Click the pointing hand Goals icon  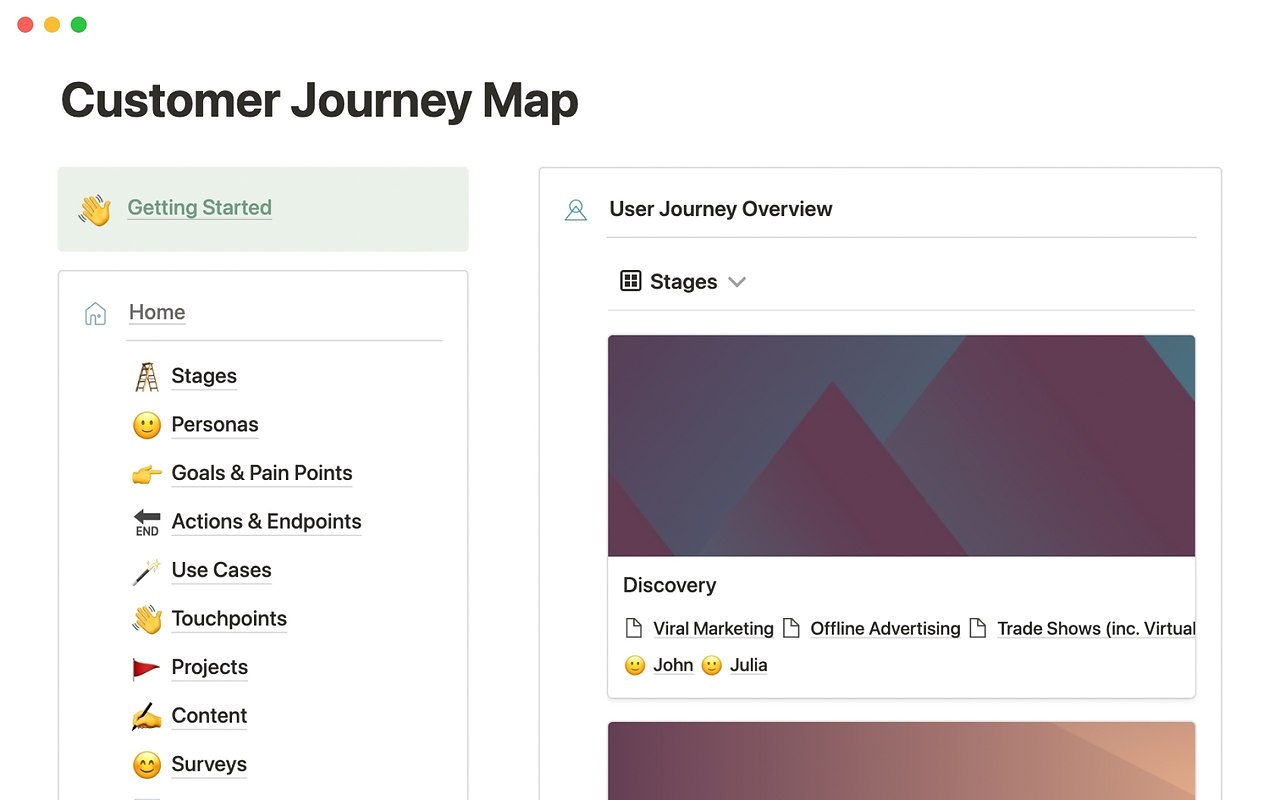[147, 474]
